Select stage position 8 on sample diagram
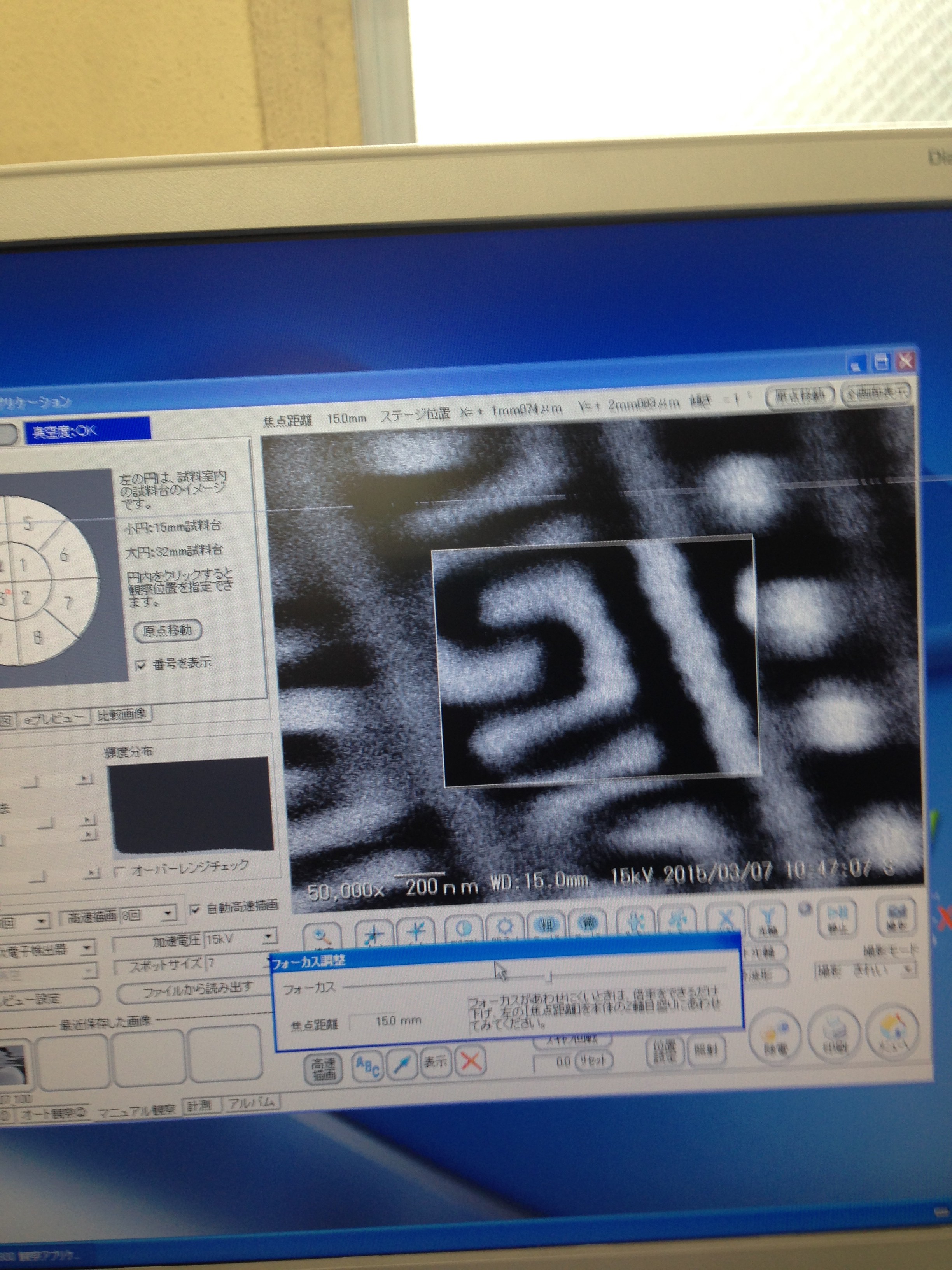 click(x=38, y=637)
